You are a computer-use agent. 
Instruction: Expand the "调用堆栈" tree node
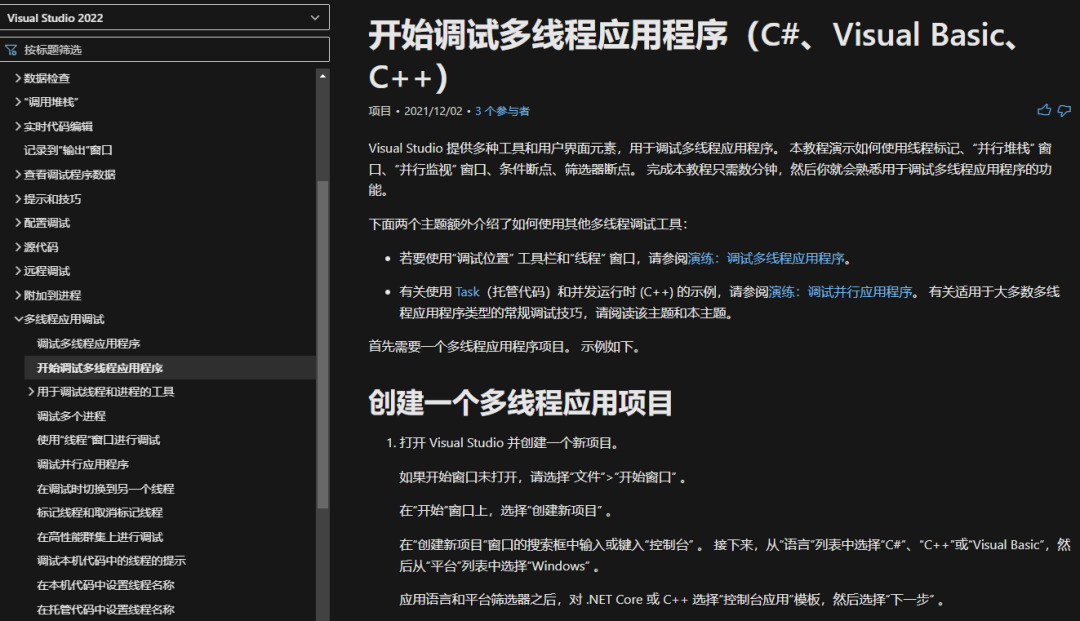coord(18,102)
